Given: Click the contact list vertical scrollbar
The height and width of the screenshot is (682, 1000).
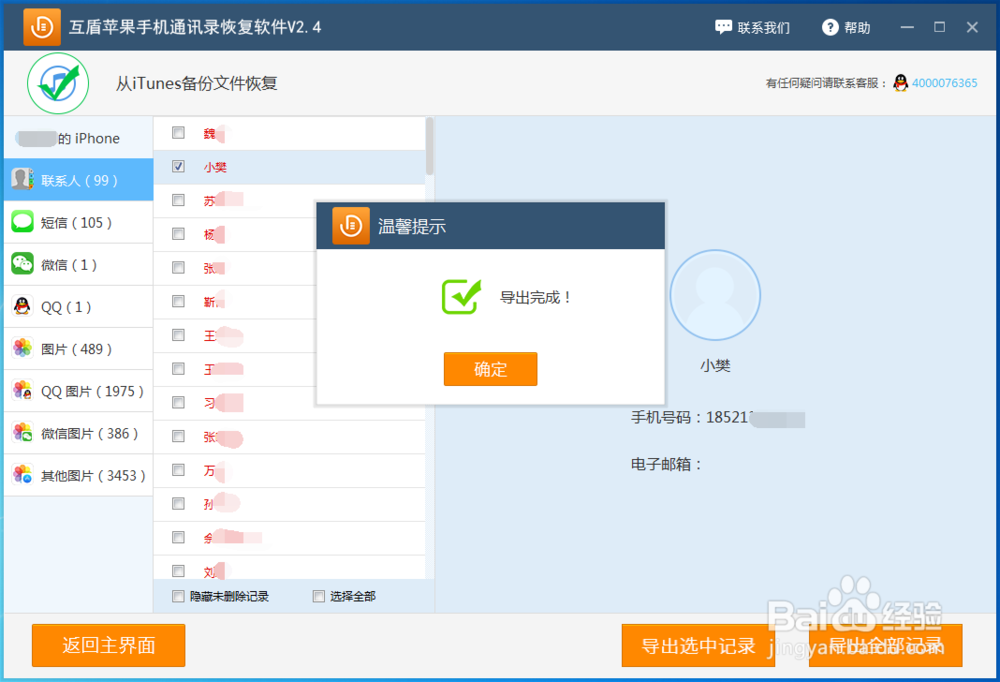Looking at the screenshot, I should pos(429,146).
